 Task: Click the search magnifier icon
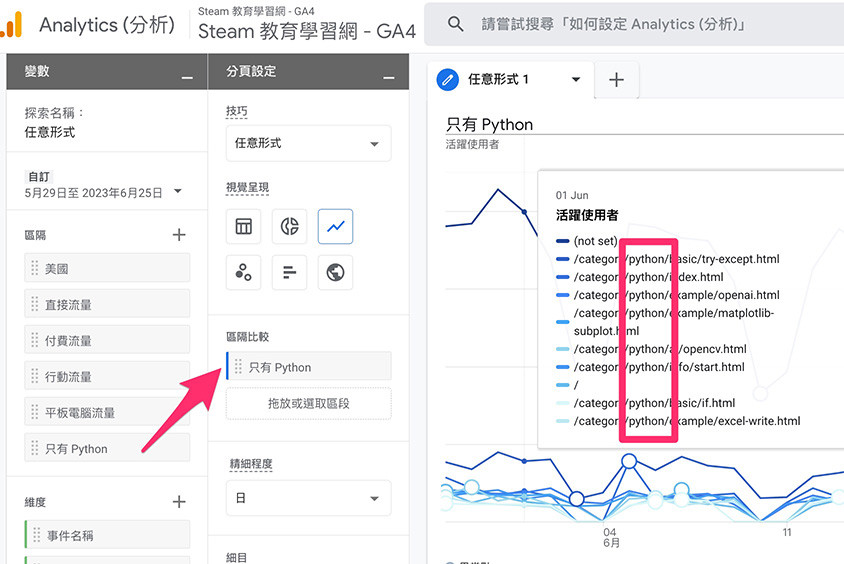pos(455,24)
